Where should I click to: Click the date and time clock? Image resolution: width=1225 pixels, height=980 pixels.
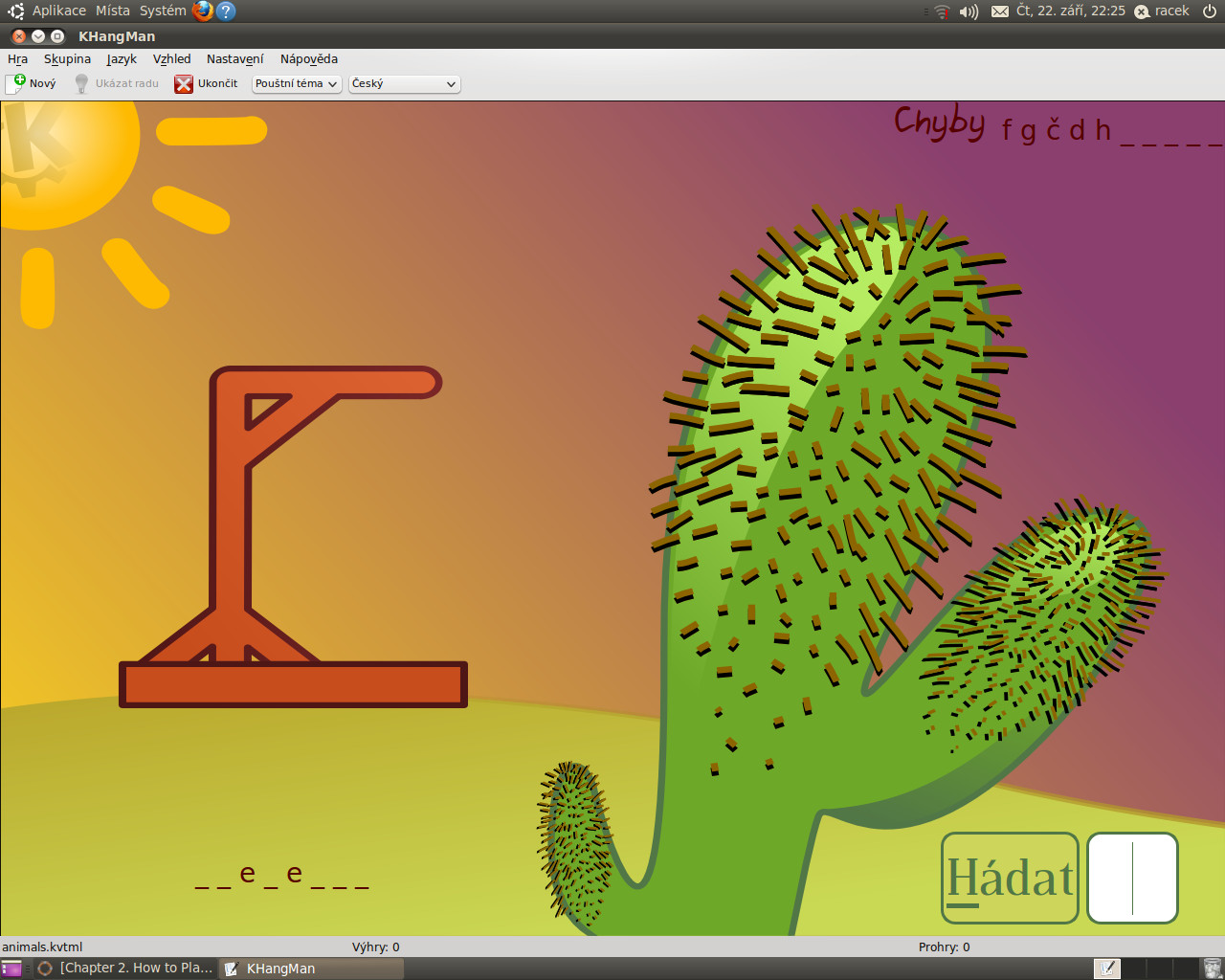(x=1071, y=11)
